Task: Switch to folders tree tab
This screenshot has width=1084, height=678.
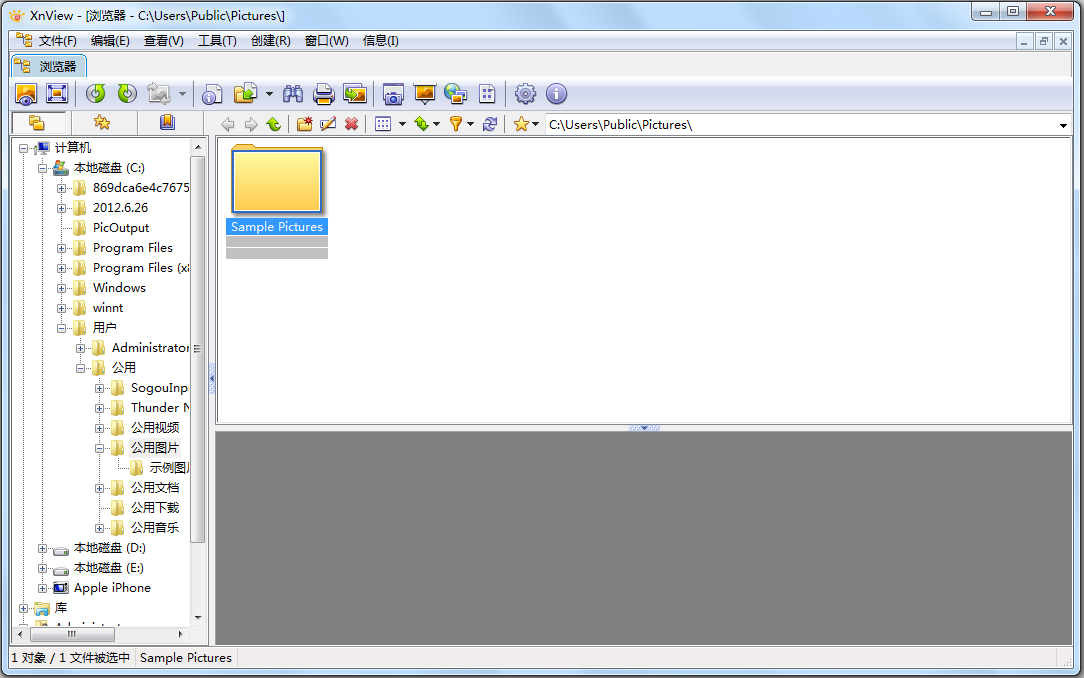Action: click(37, 123)
